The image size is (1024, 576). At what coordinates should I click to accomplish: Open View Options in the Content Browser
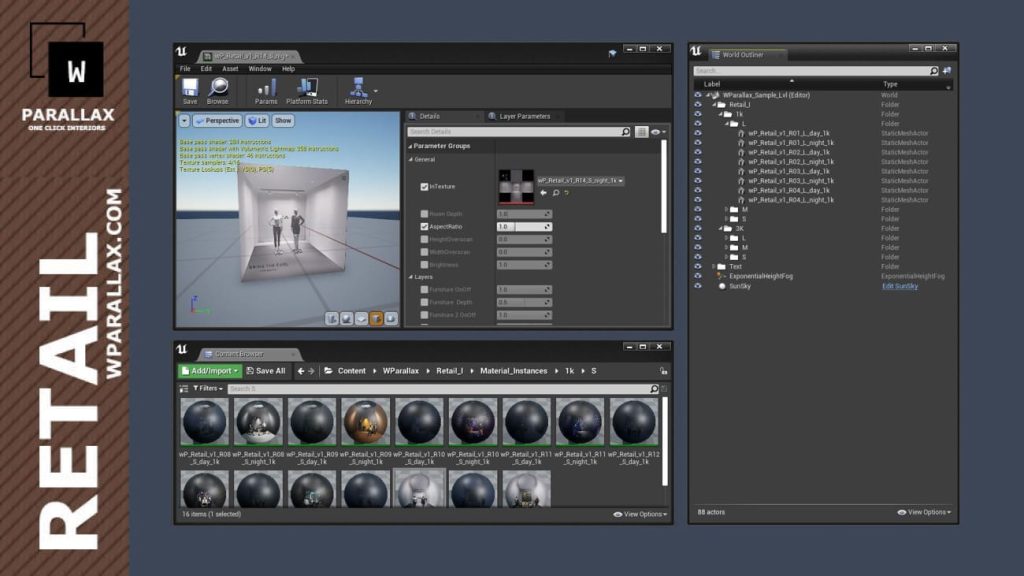[640, 515]
